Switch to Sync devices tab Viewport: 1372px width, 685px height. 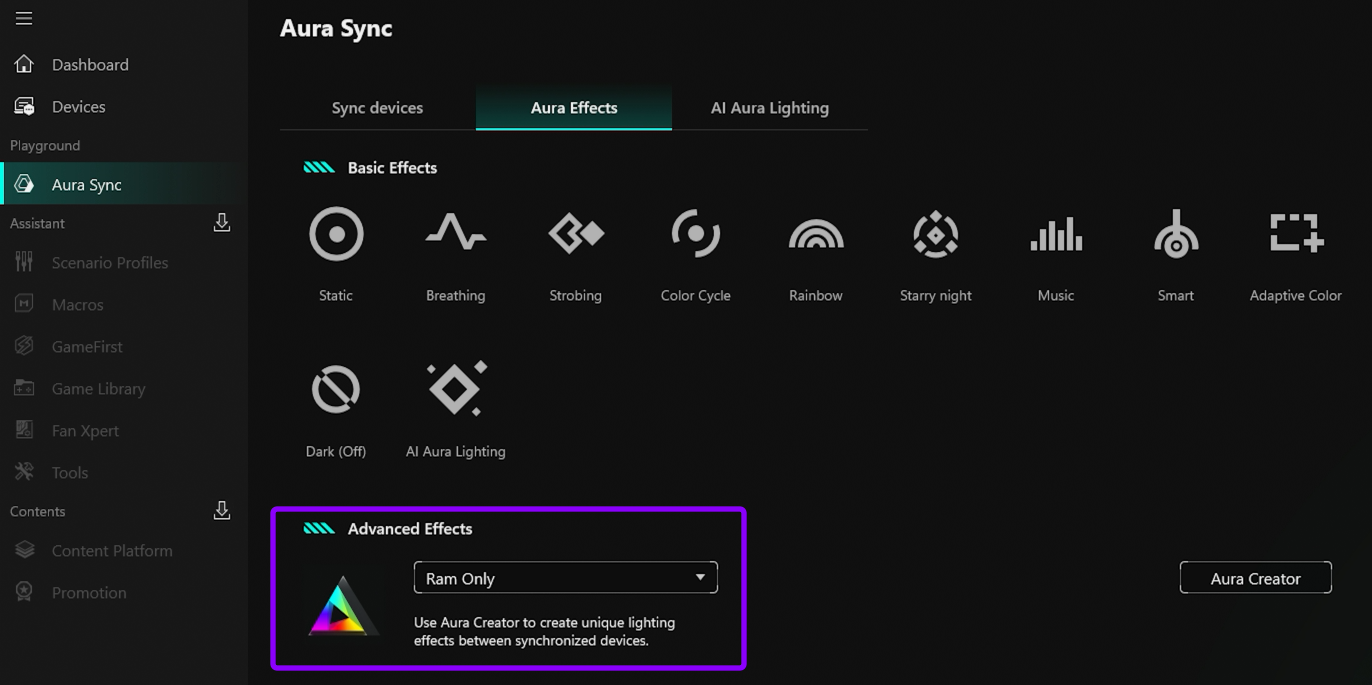[x=377, y=108]
